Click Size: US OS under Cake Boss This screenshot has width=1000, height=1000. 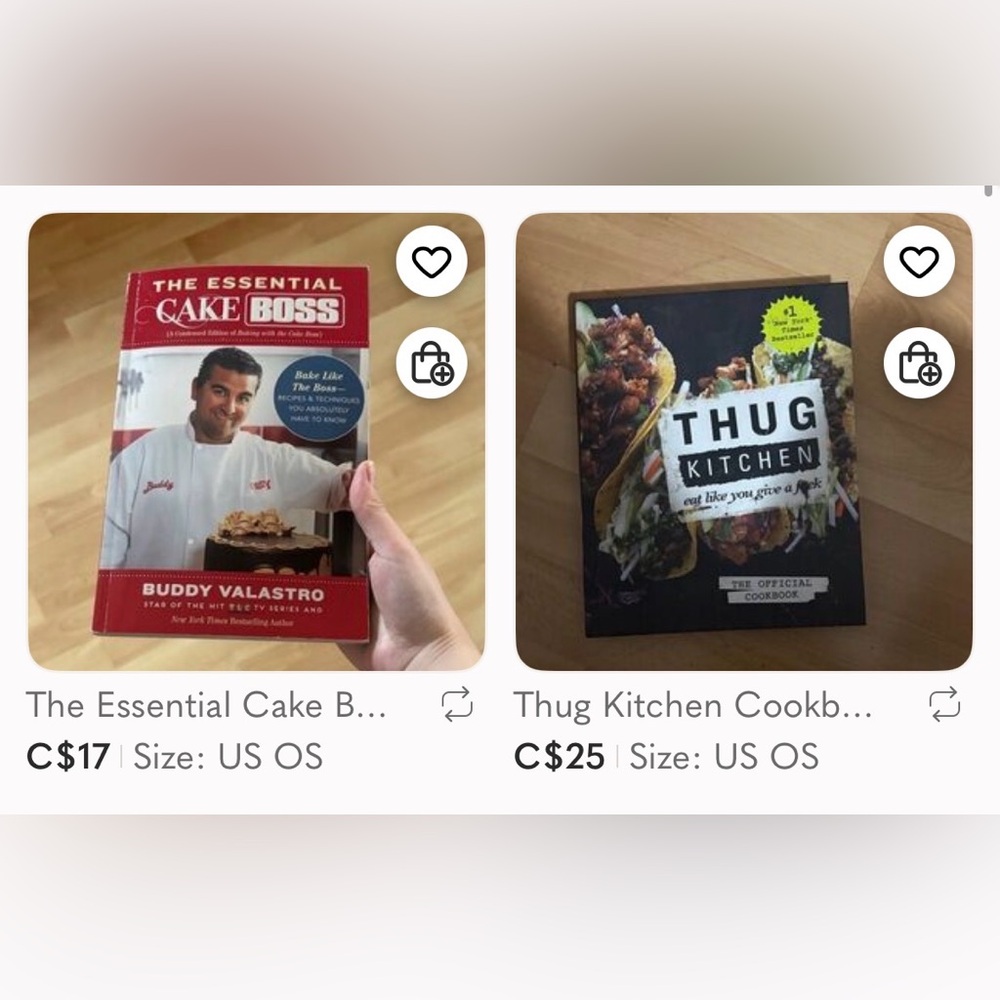(x=228, y=756)
